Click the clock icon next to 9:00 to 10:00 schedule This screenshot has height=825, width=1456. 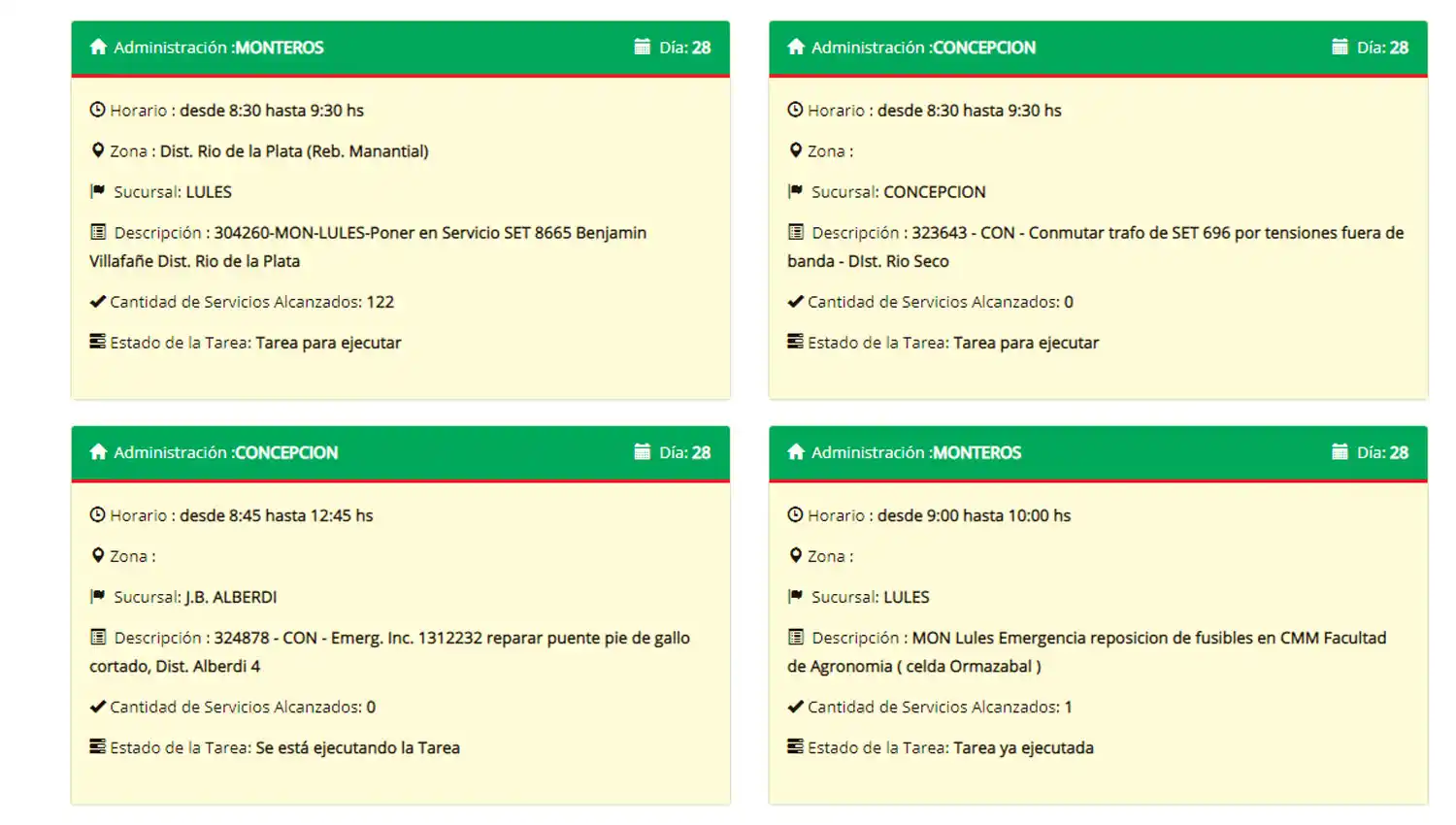[795, 515]
